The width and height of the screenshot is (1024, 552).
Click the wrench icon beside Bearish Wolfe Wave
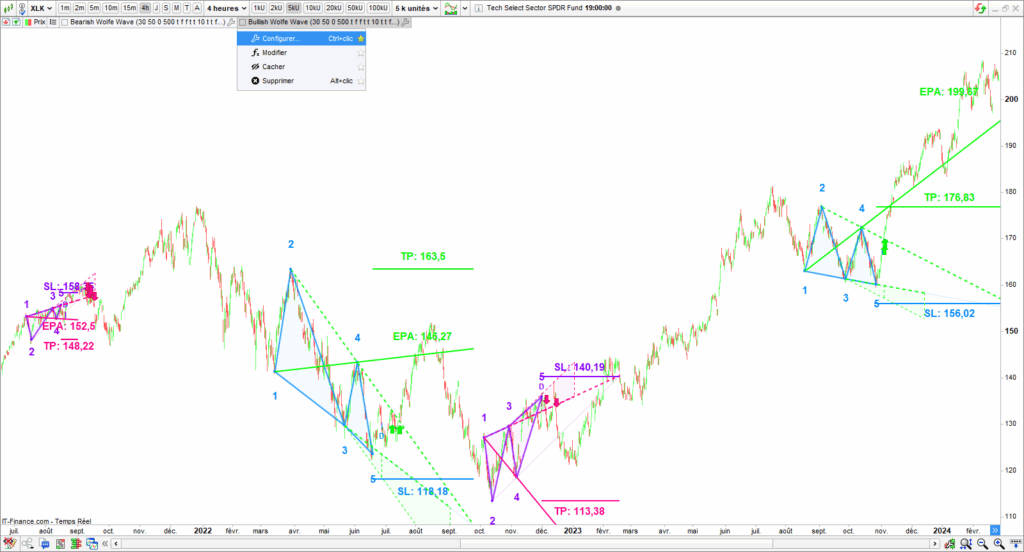pyautogui.click(x=231, y=21)
